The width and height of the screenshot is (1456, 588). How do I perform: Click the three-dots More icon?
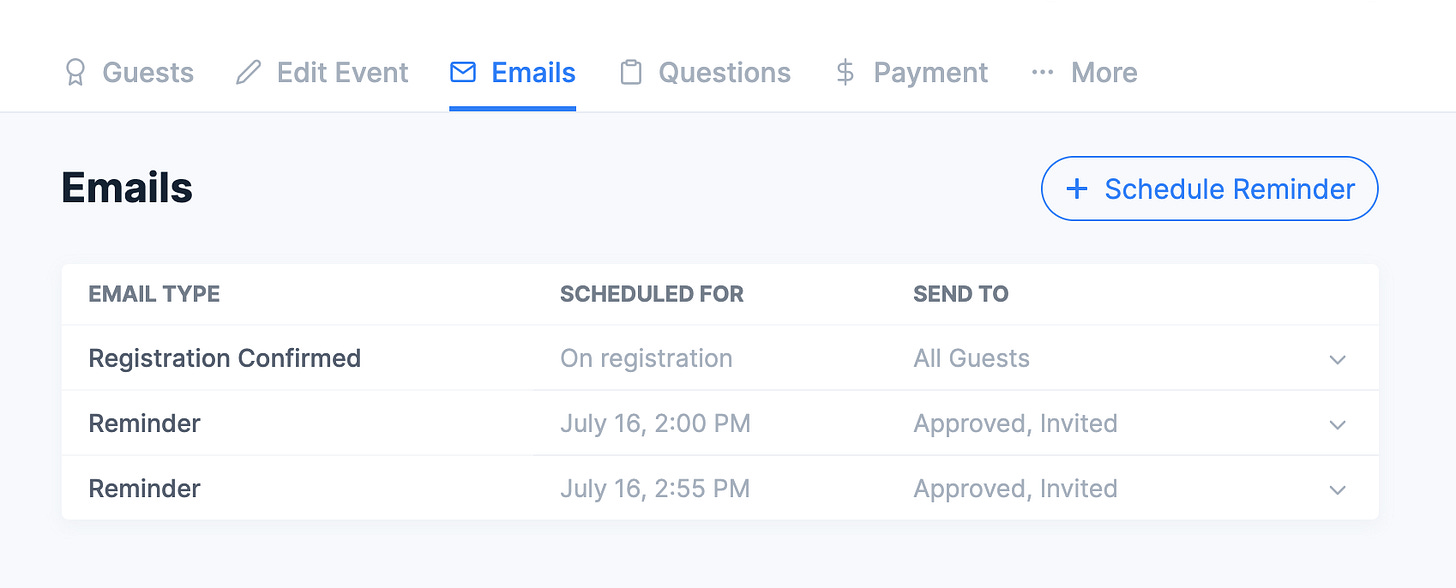pos(1043,73)
